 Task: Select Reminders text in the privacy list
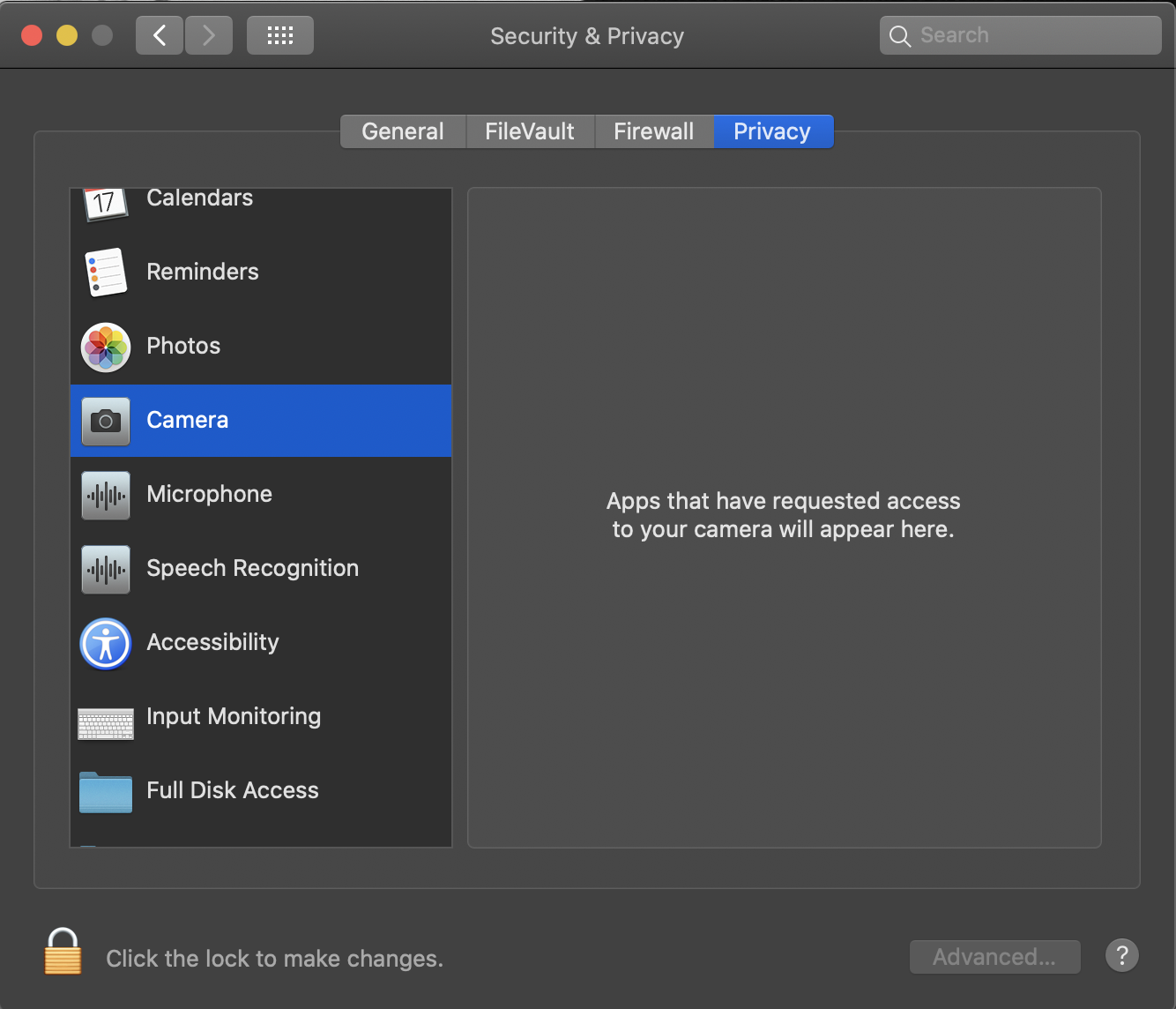(203, 272)
